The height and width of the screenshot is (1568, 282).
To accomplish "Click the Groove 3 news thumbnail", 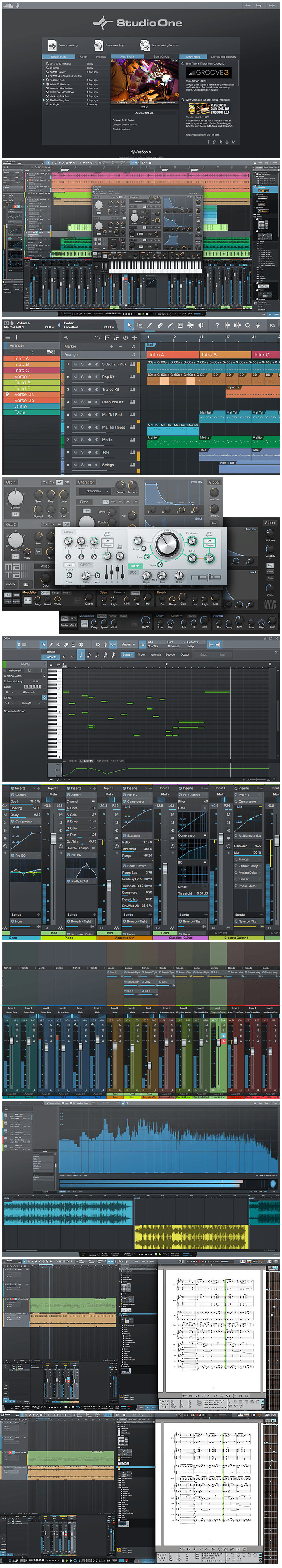I will click(208, 73).
